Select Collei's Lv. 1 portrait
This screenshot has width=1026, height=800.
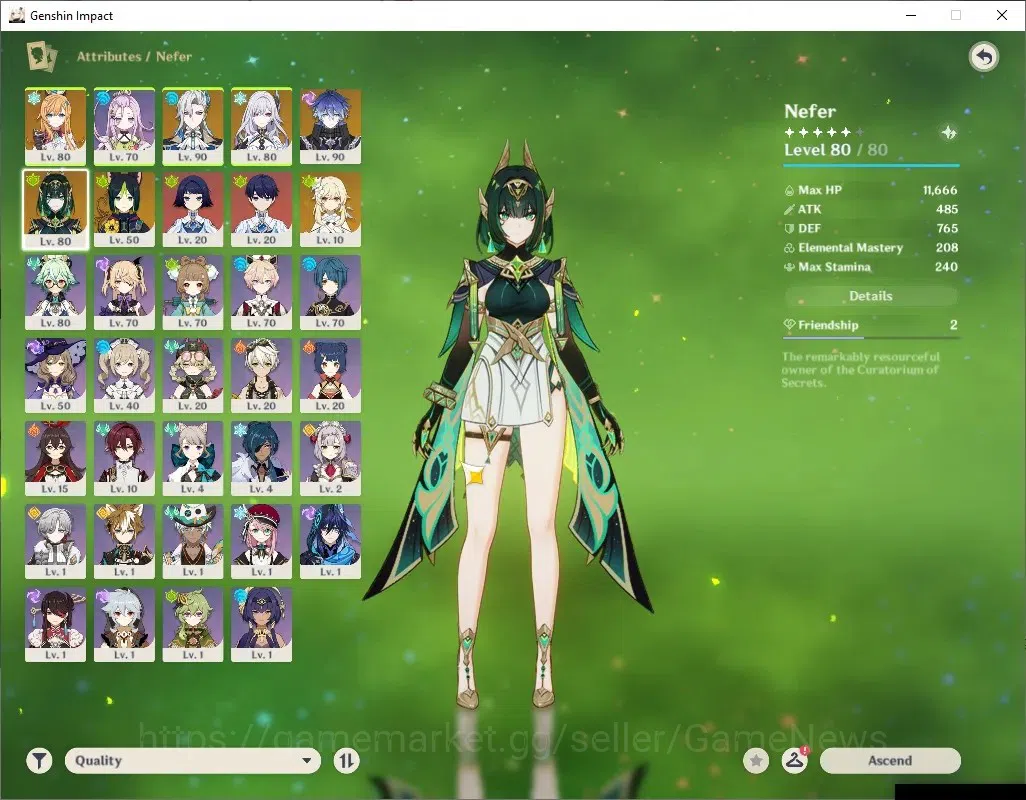pyautogui.click(x=193, y=625)
